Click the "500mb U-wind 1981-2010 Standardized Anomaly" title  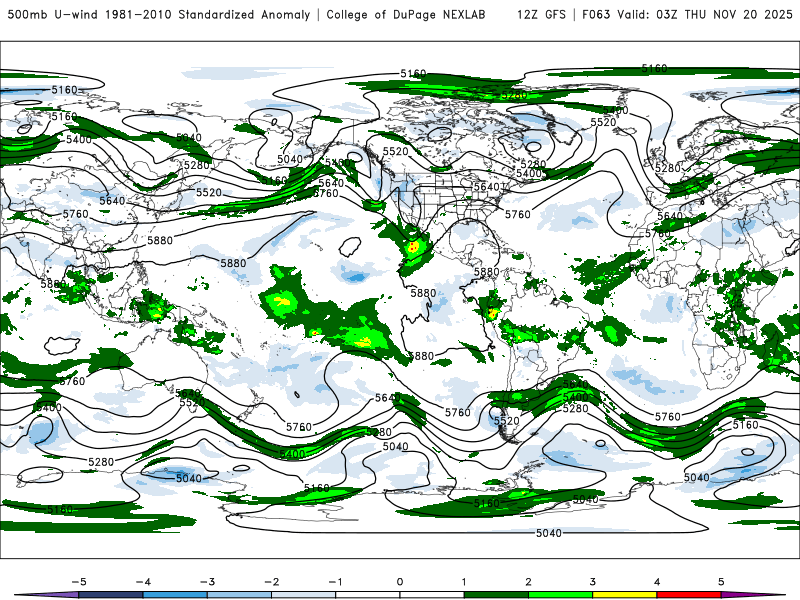coord(159,14)
